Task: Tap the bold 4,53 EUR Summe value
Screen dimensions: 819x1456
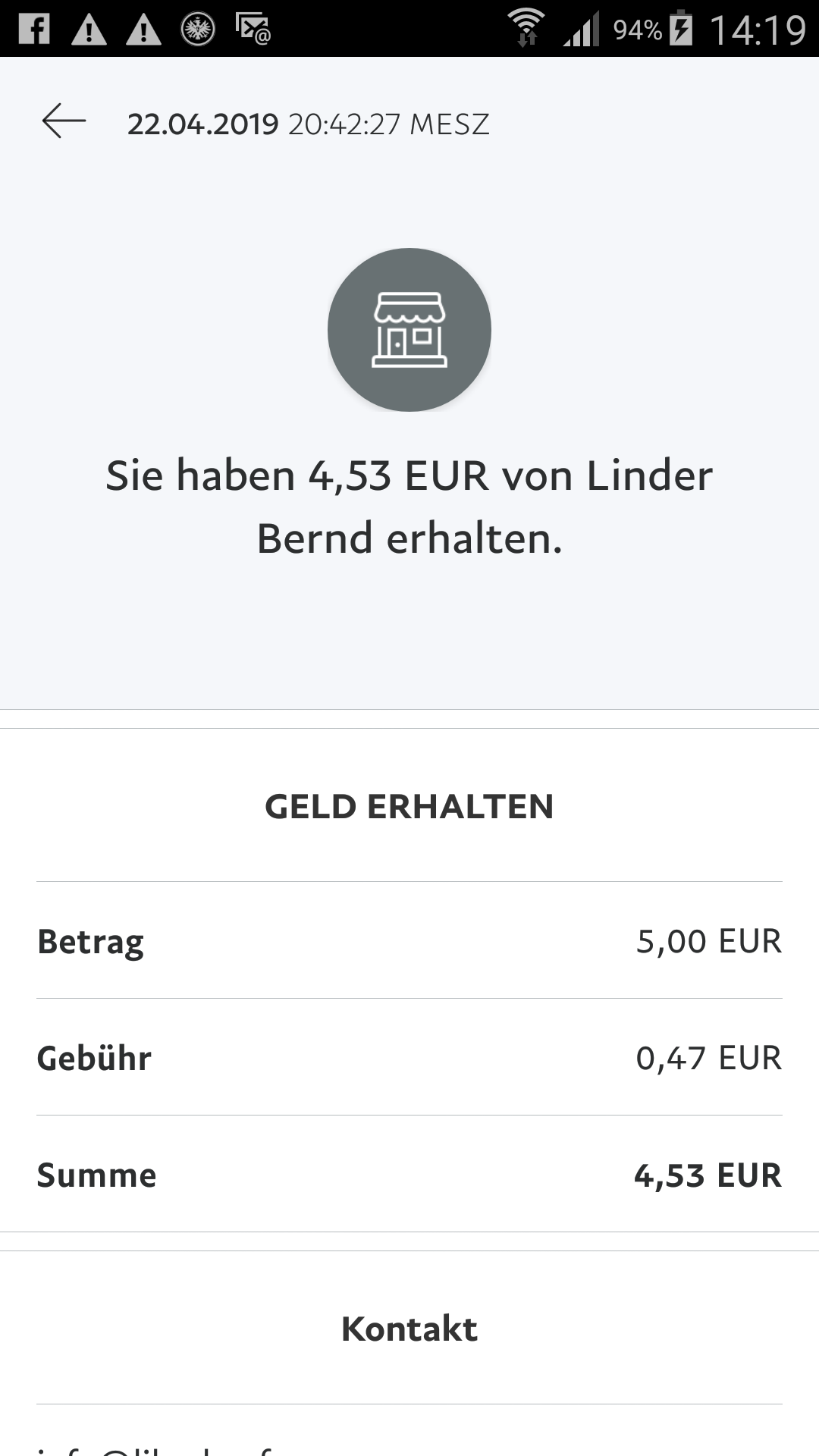Action: pyautogui.click(x=707, y=1175)
